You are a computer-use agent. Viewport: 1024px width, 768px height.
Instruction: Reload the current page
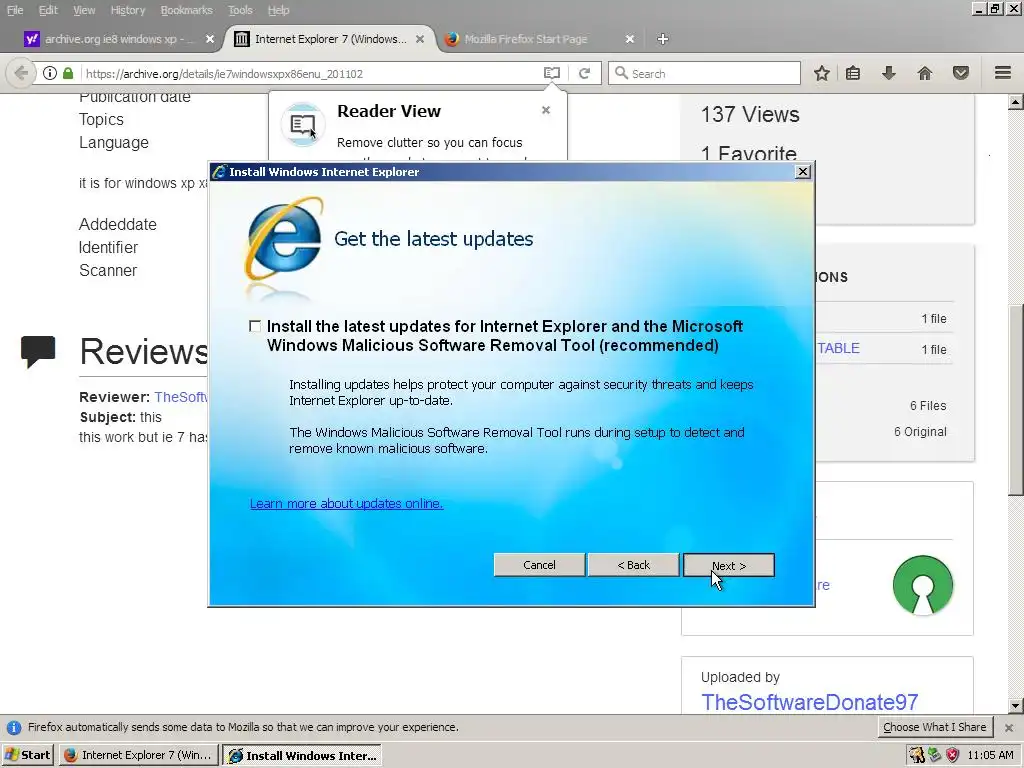pyautogui.click(x=584, y=73)
